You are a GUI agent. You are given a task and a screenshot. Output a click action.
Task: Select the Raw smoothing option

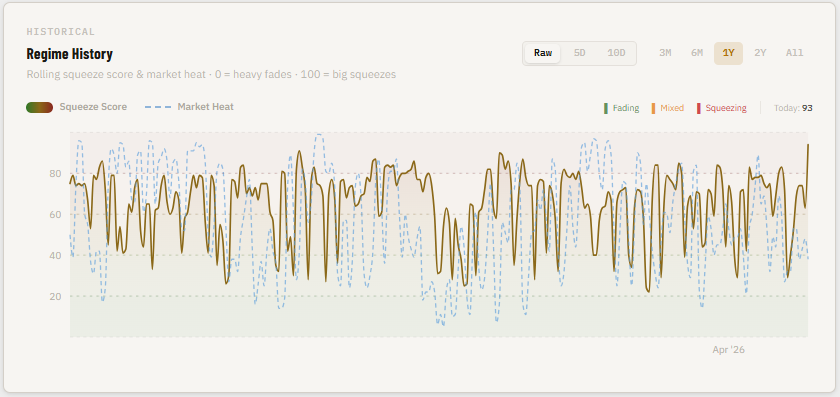(543, 53)
